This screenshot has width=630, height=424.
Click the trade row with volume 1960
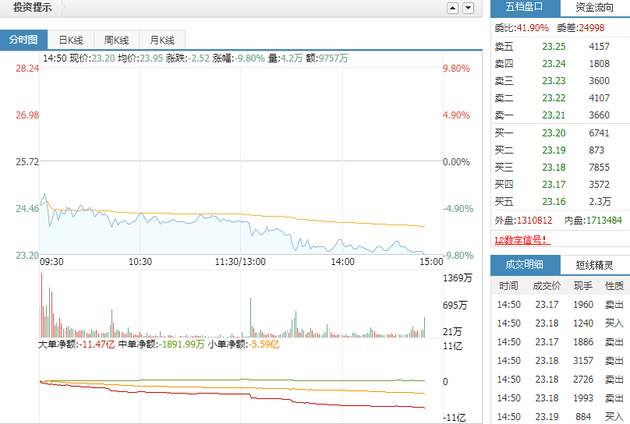560,305
